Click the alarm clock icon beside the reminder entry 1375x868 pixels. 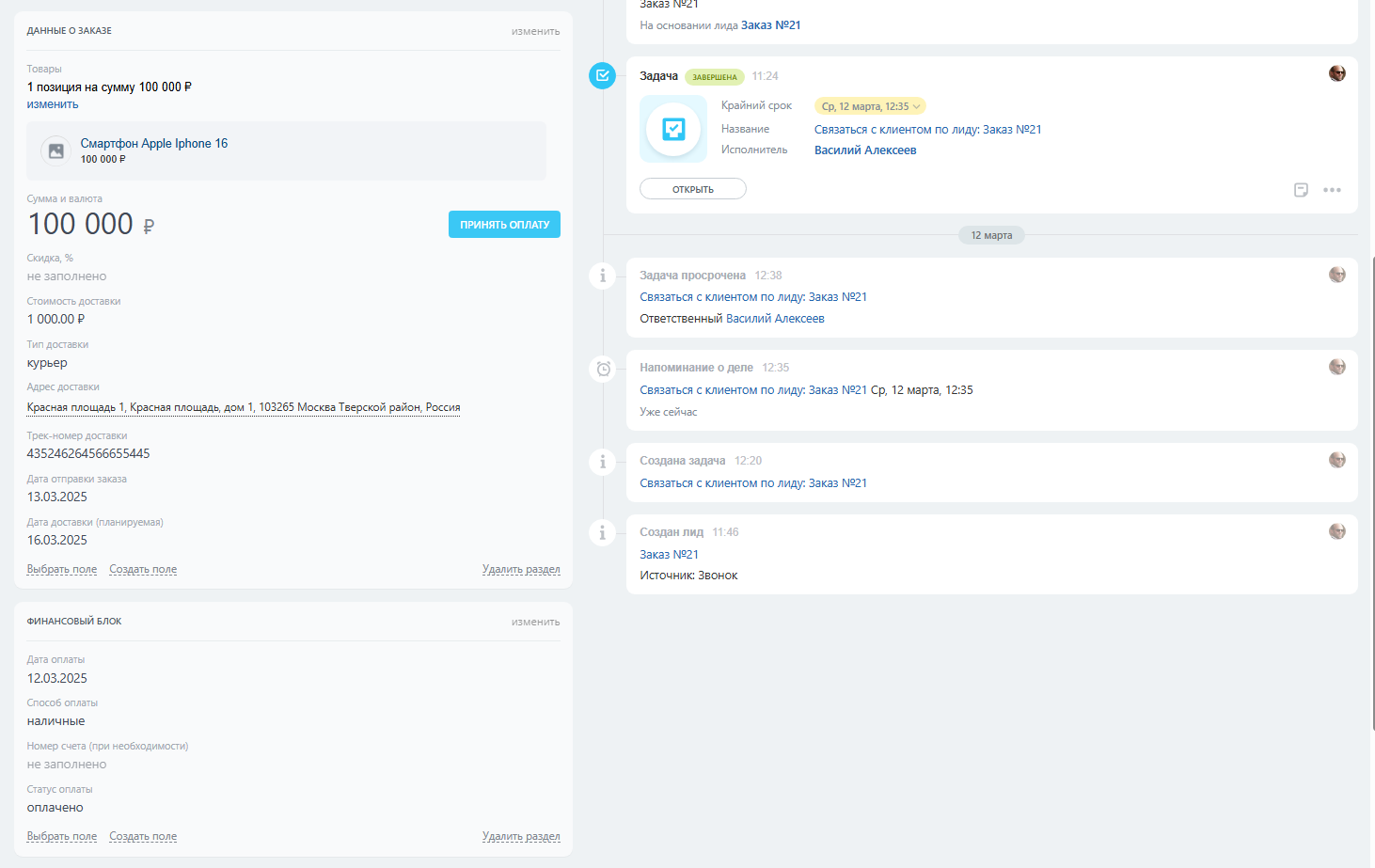pos(603,369)
